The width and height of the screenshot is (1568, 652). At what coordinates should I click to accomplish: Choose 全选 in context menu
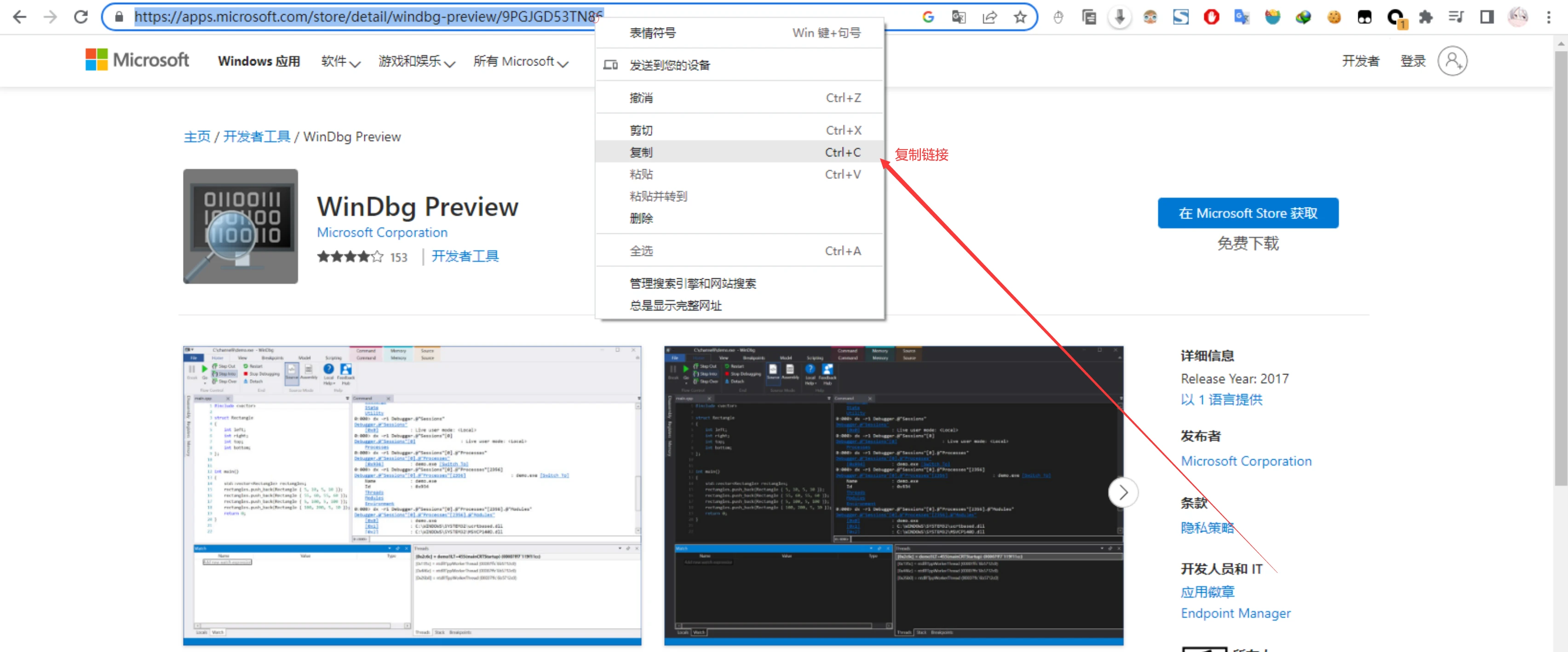740,251
